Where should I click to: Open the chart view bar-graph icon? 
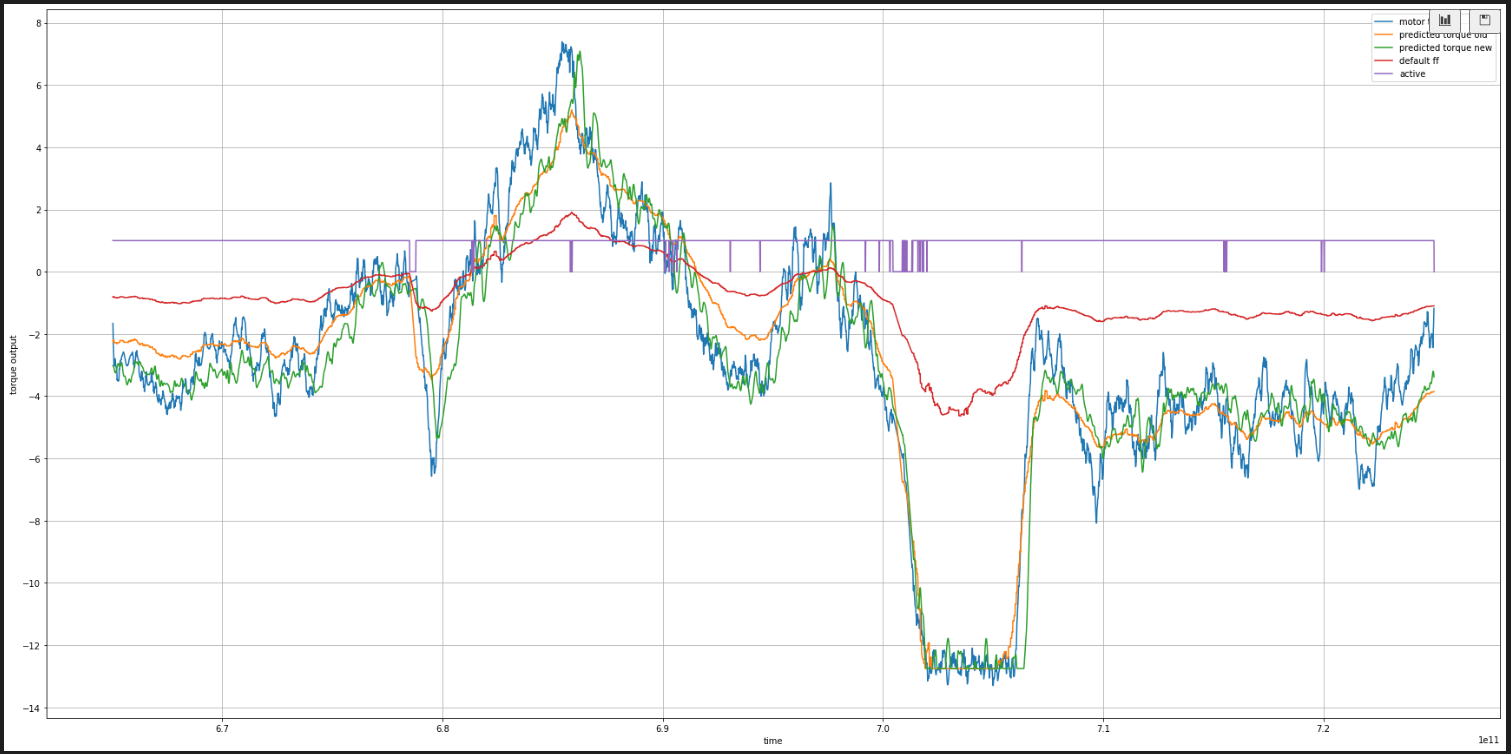click(1445, 20)
